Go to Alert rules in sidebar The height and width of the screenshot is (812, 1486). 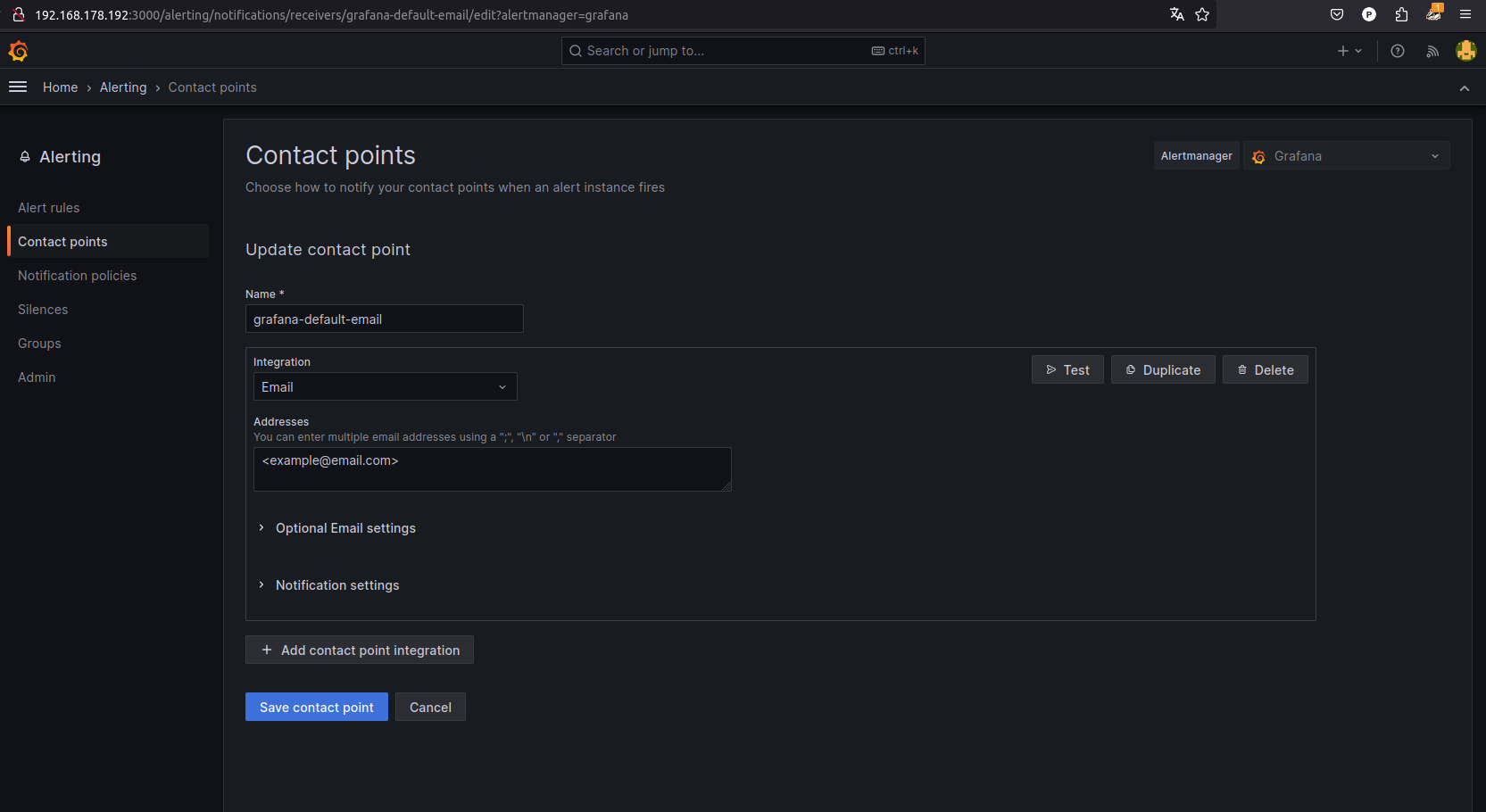(49, 208)
